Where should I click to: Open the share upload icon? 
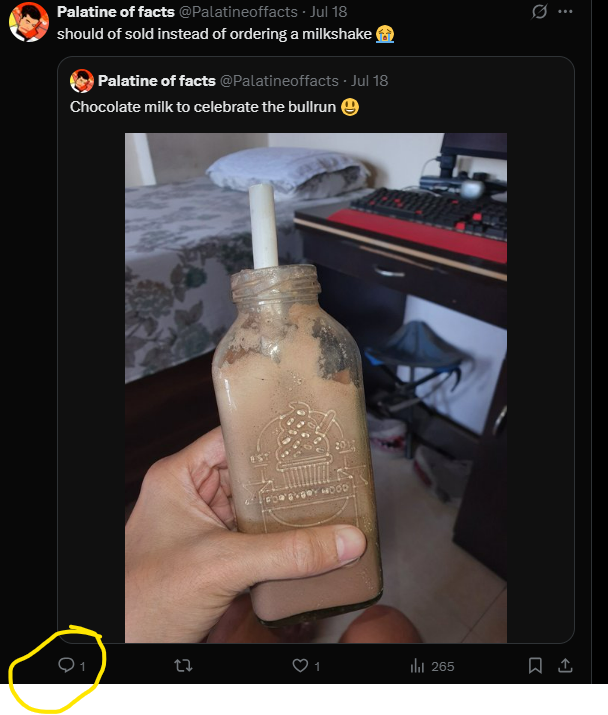coord(565,666)
